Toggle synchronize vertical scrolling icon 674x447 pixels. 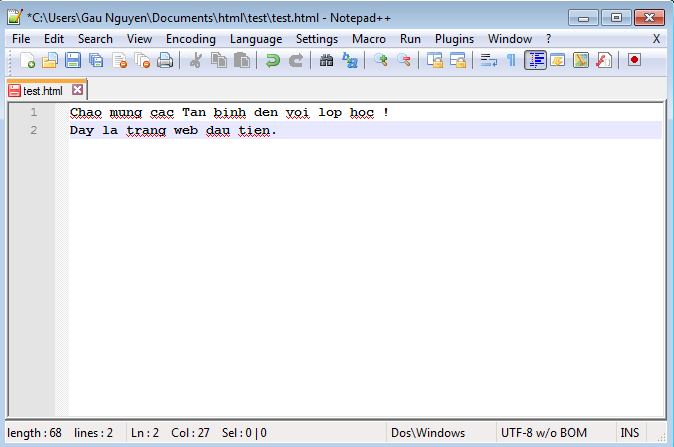pyautogui.click(x=435, y=60)
